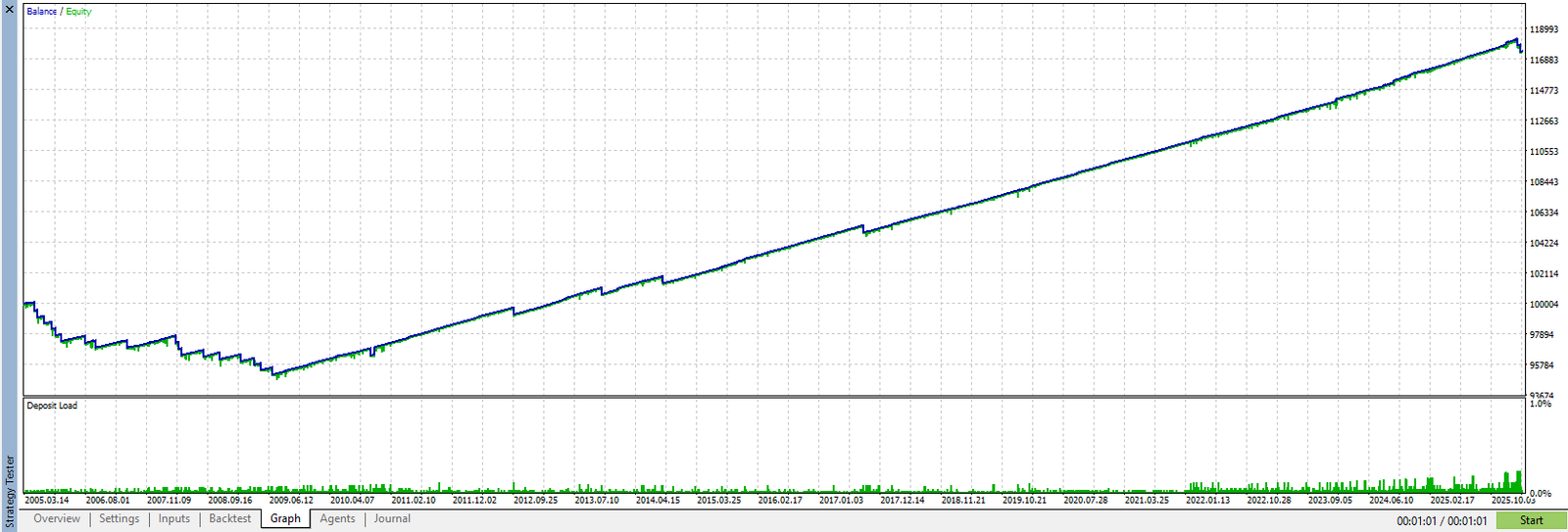Click the 2017.12.14 date label
This screenshot has width=1568, height=532.
pos(903,501)
